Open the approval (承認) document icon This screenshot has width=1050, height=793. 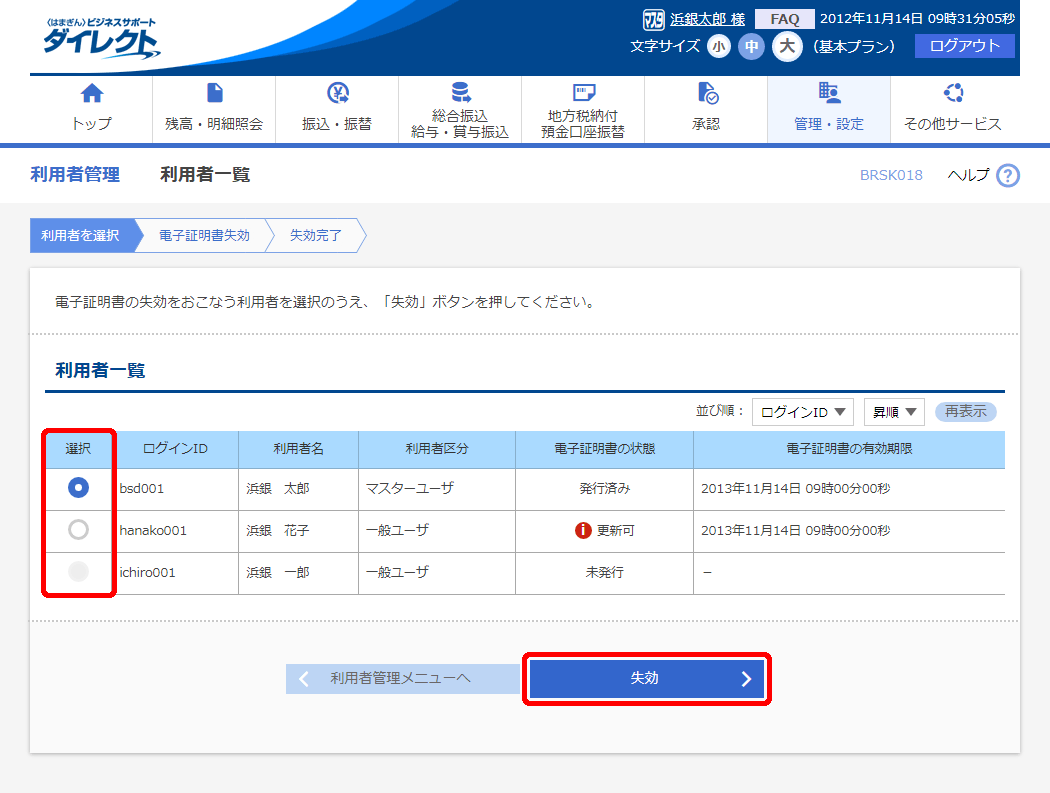pos(706,94)
